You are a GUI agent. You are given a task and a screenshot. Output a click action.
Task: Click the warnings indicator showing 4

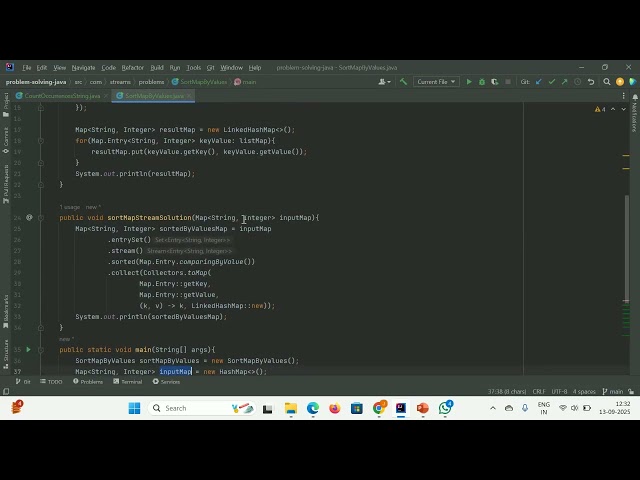(600, 109)
